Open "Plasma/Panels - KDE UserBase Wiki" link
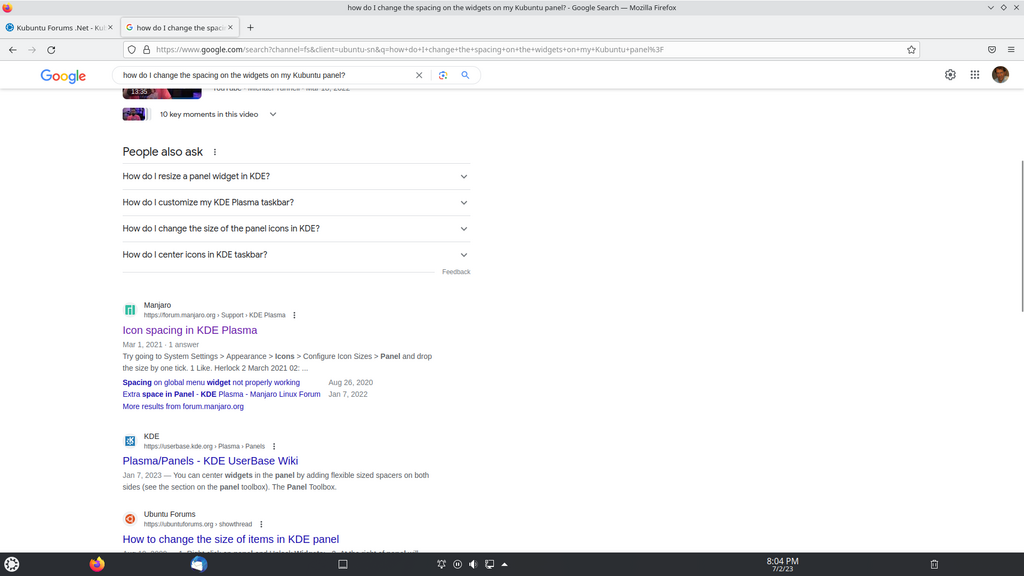 pos(210,461)
